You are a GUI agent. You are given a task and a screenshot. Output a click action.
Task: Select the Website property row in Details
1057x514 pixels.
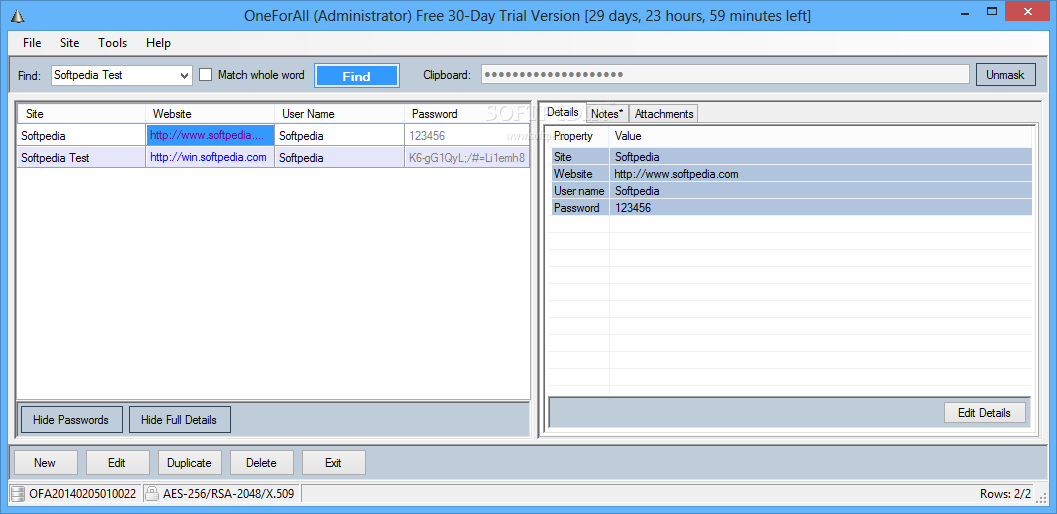tap(791, 174)
